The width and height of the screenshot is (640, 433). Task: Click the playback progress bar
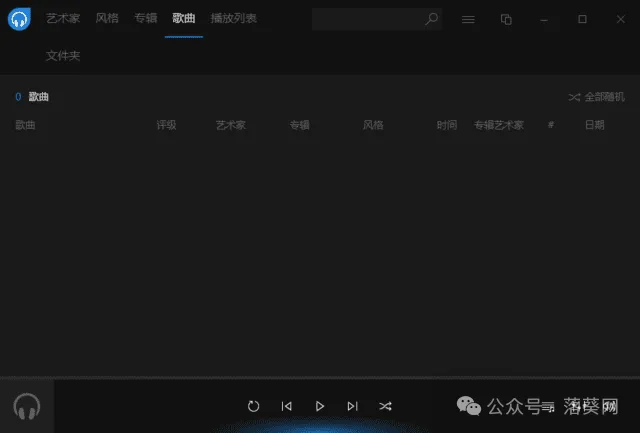point(320,377)
